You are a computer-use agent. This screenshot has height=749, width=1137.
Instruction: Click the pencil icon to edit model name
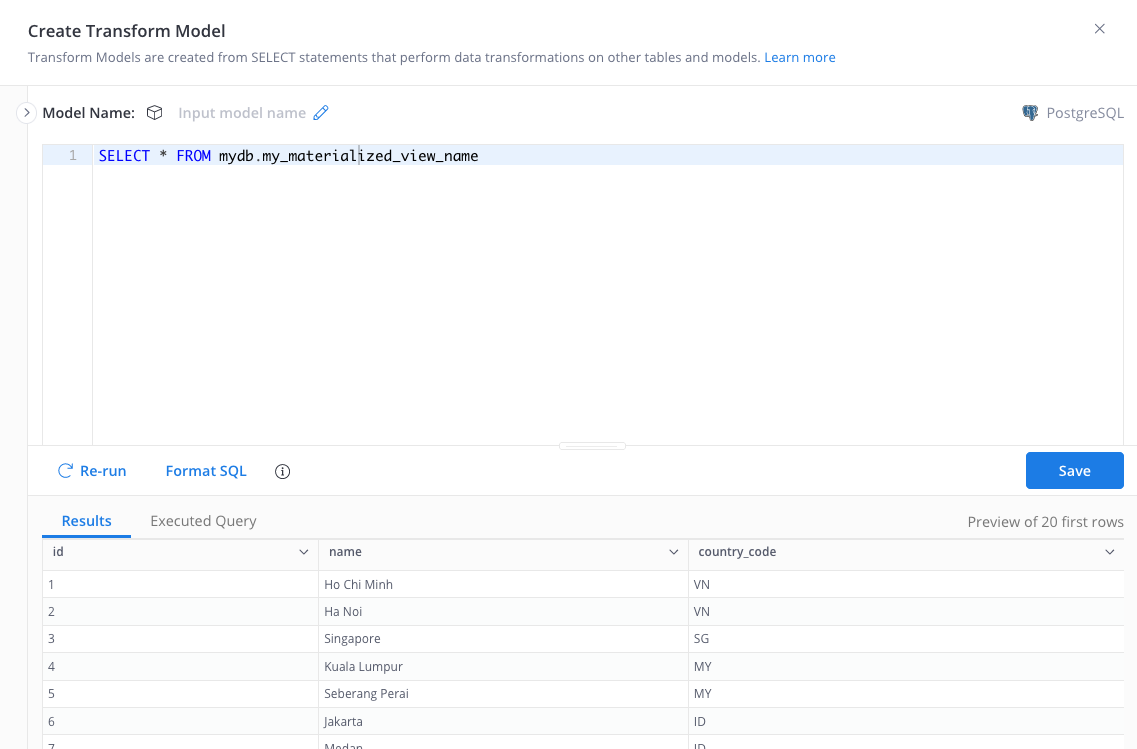pyautogui.click(x=321, y=113)
